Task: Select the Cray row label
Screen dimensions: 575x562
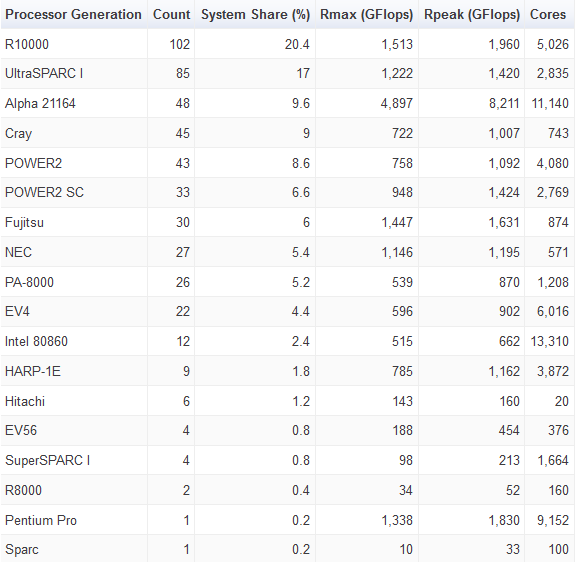Action: 18,133
